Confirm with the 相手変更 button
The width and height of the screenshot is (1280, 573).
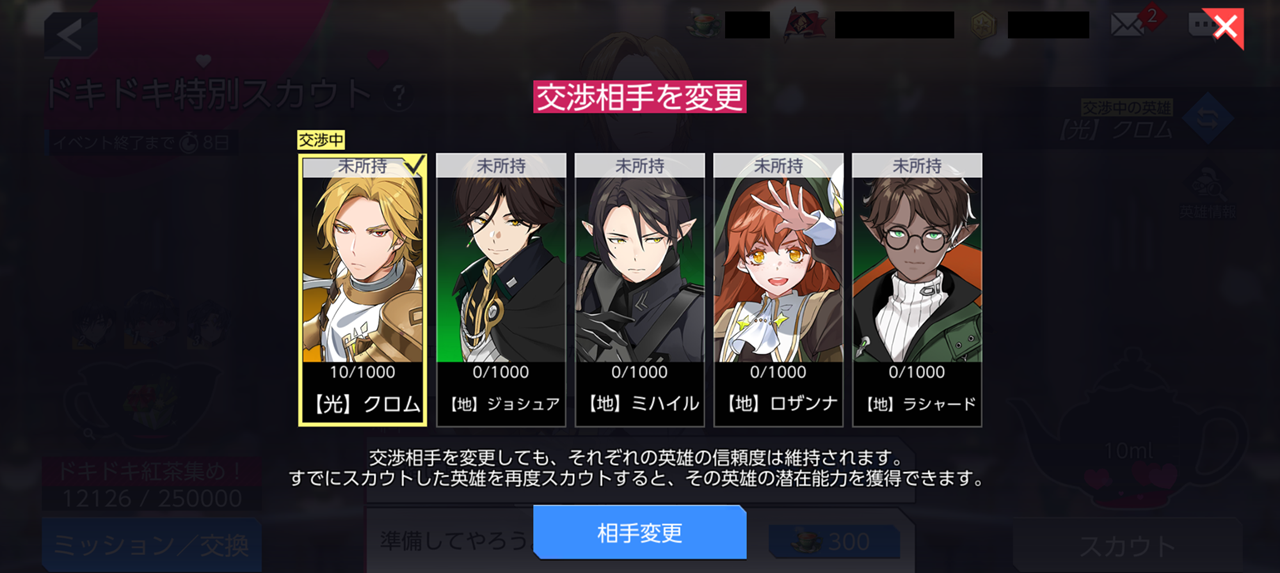(x=640, y=532)
